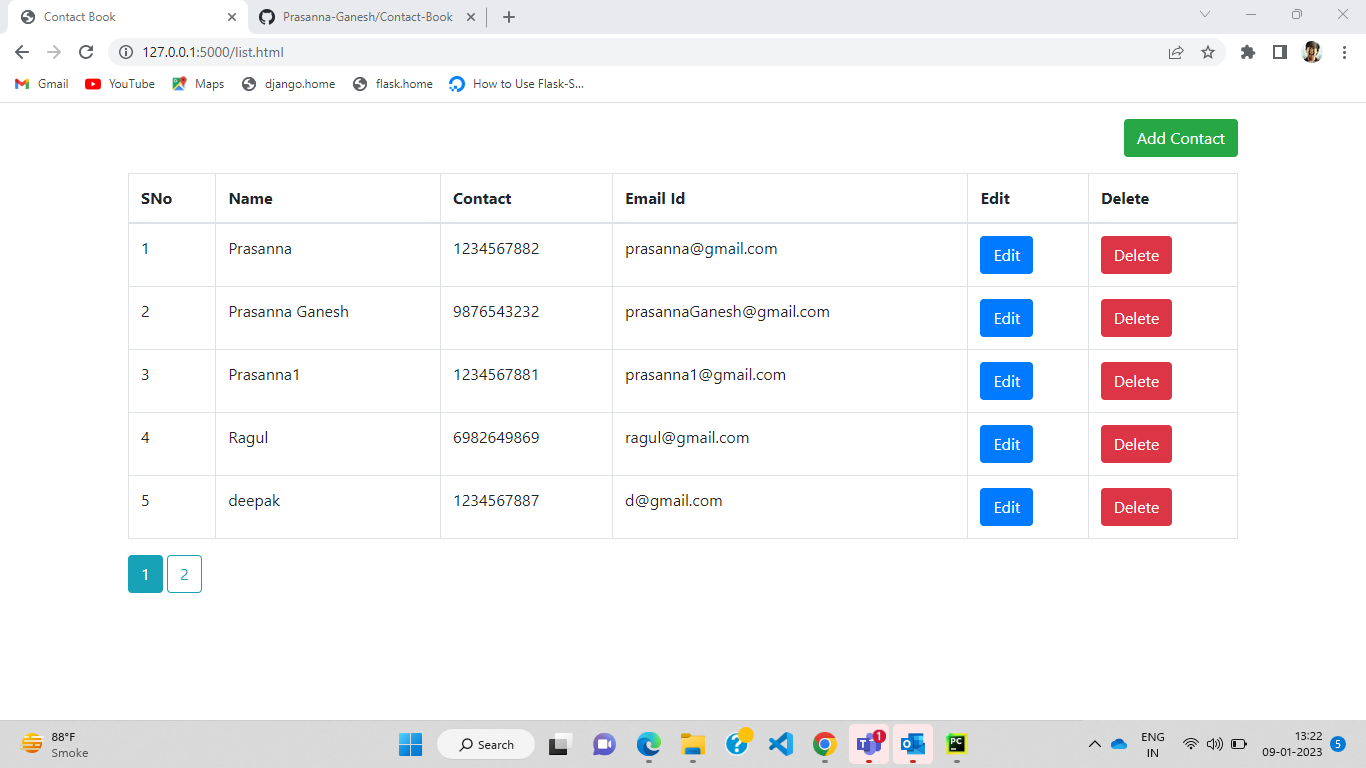The width and height of the screenshot is (1366, 768).
Task: Toggle the browser side panel icon
Action: pyautogui.click(x=1280, y=52)
